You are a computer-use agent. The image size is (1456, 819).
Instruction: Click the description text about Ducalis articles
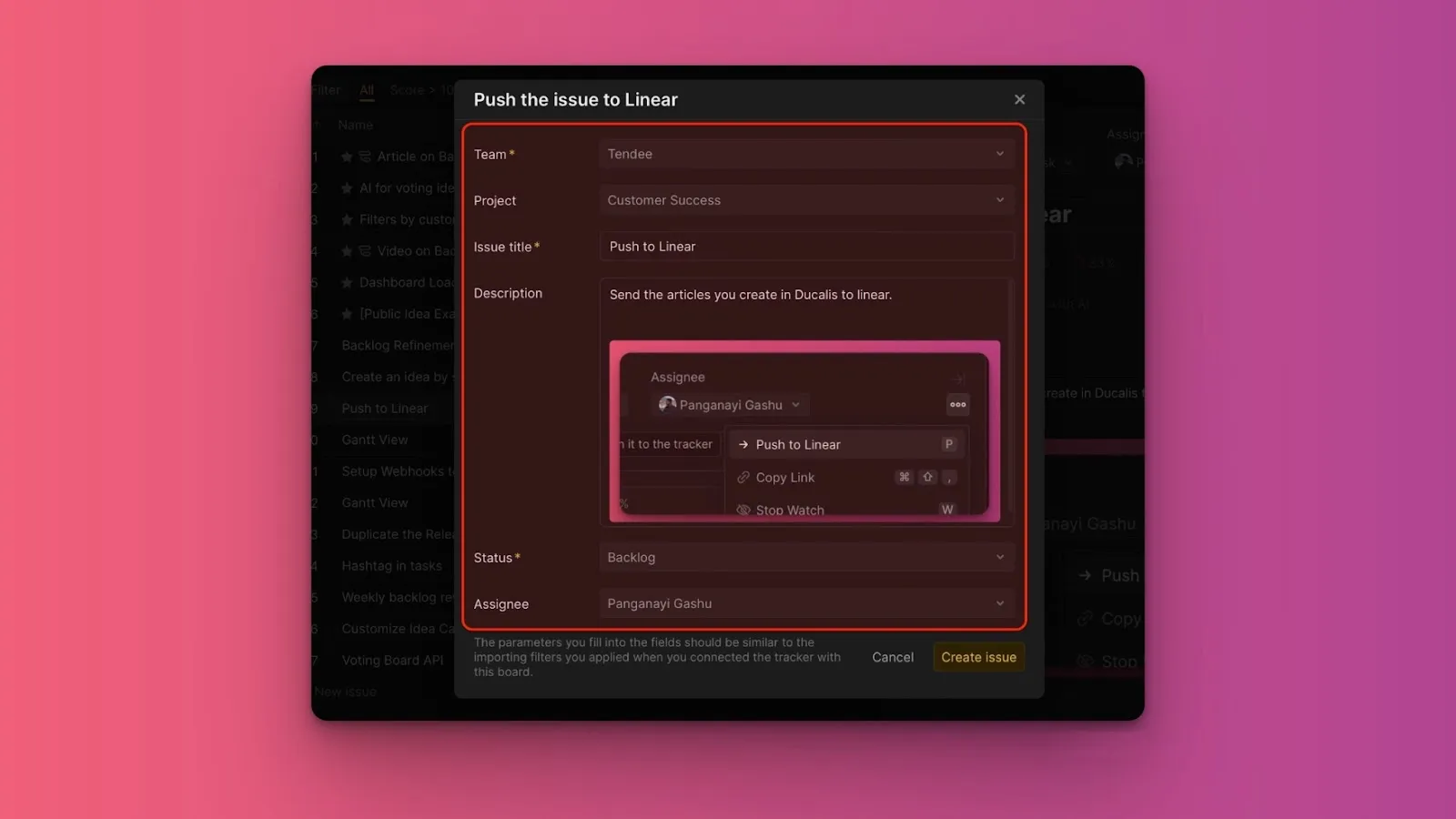coord(750,295)
